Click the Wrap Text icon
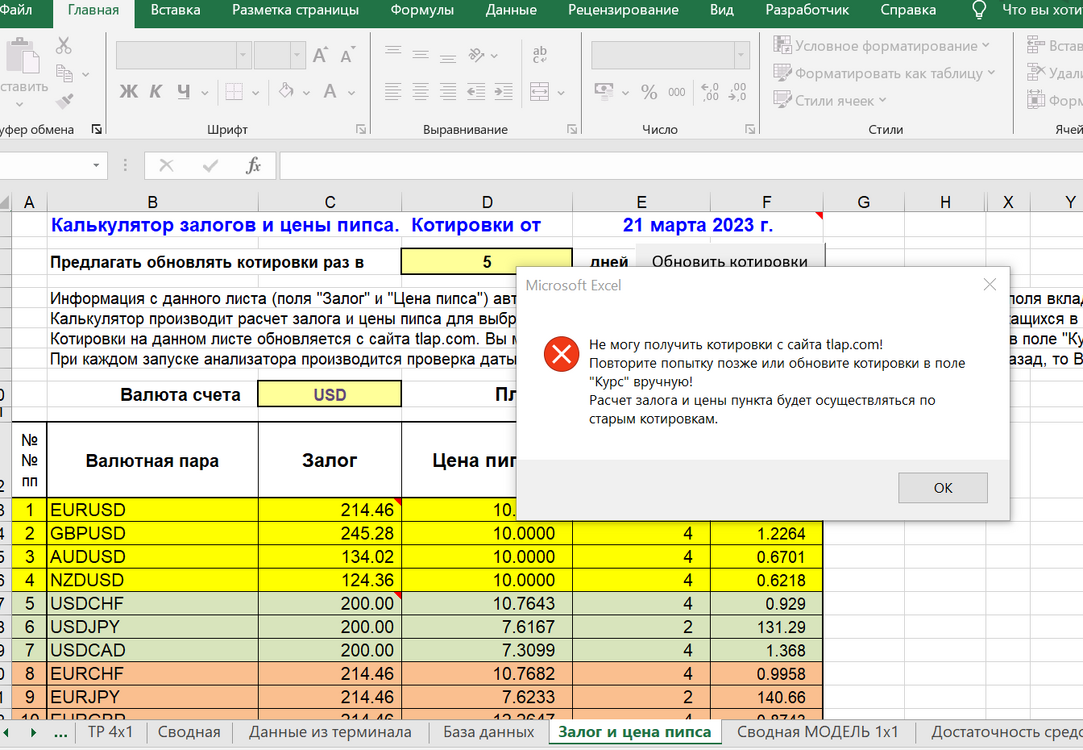1083x750 pixels. 539,55
